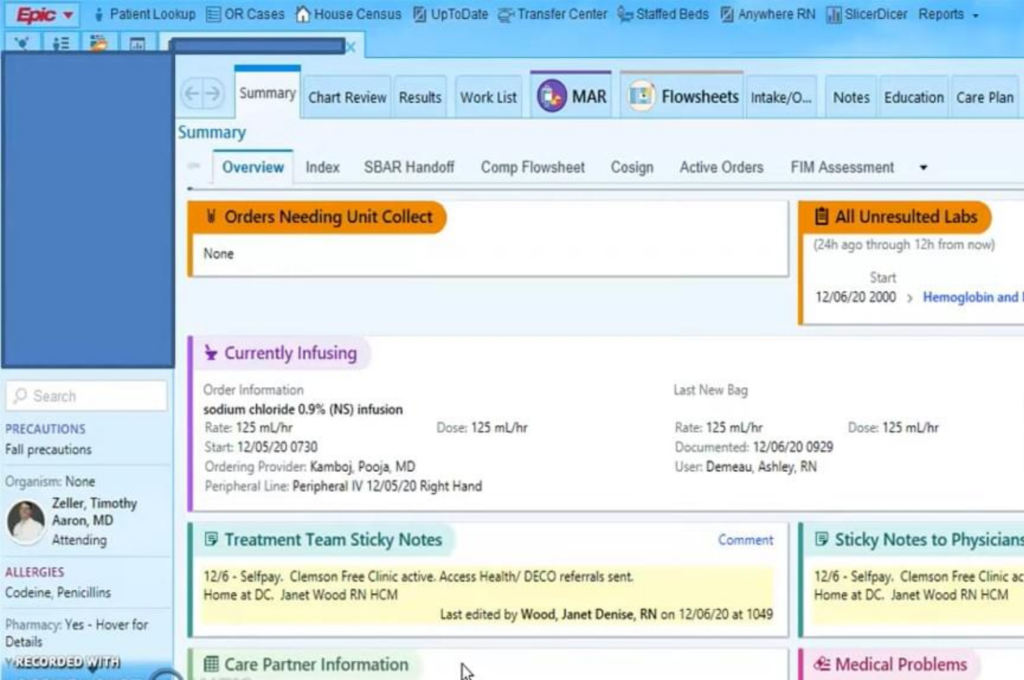Open the Comp Flowsheet report
This screenshot has width=1024, height=680.
pyautogui.click(x=532, y=167)
